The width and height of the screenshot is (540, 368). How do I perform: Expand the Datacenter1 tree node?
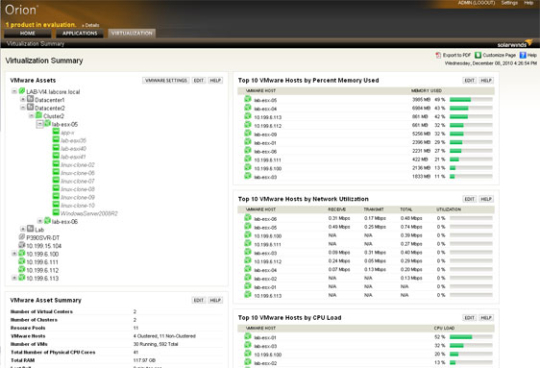click(x=23, y=99)
